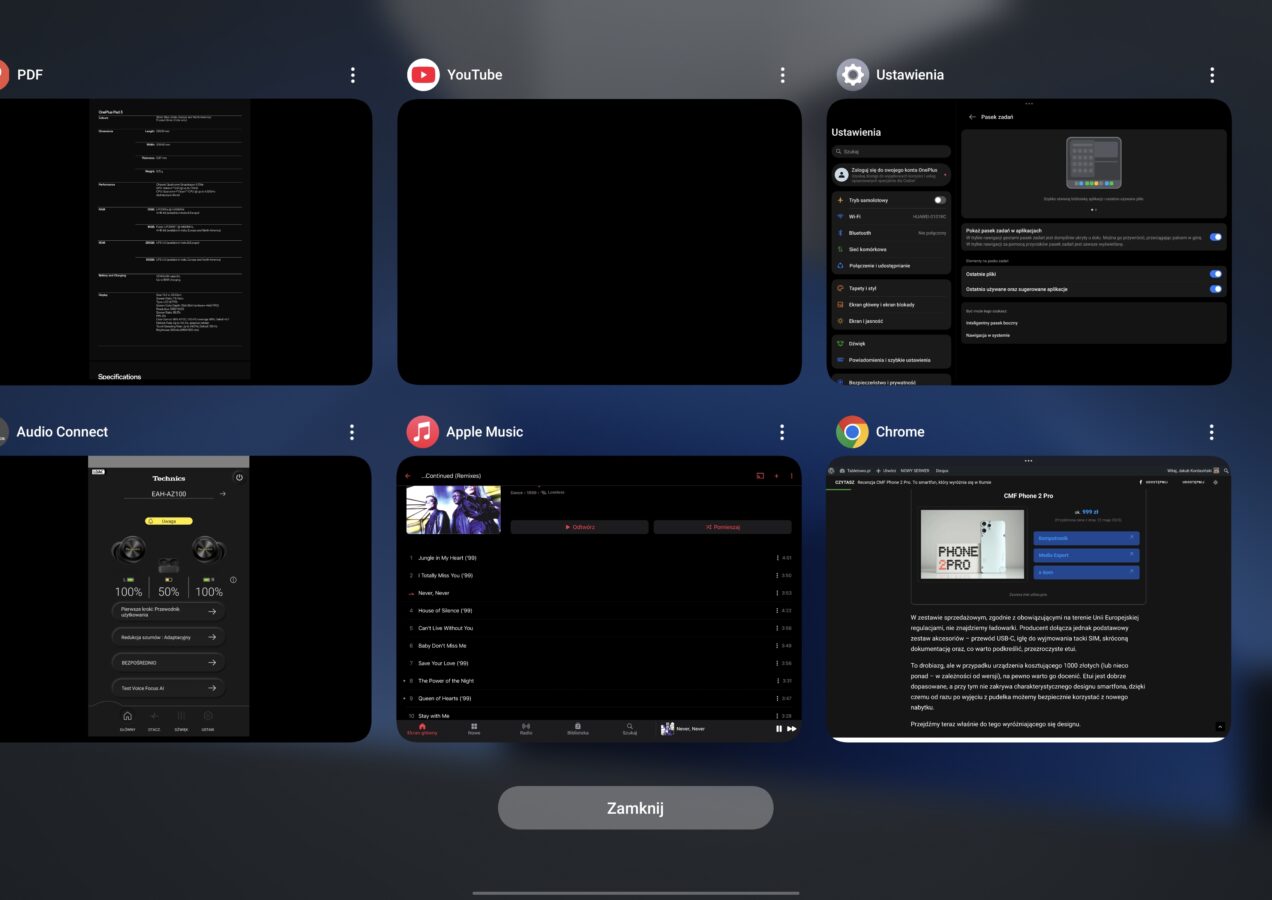The height and width of the screenshot is (900, 1272).
Task: Open the Biblioteka tab in Apple Music
Action: (578, 729)
